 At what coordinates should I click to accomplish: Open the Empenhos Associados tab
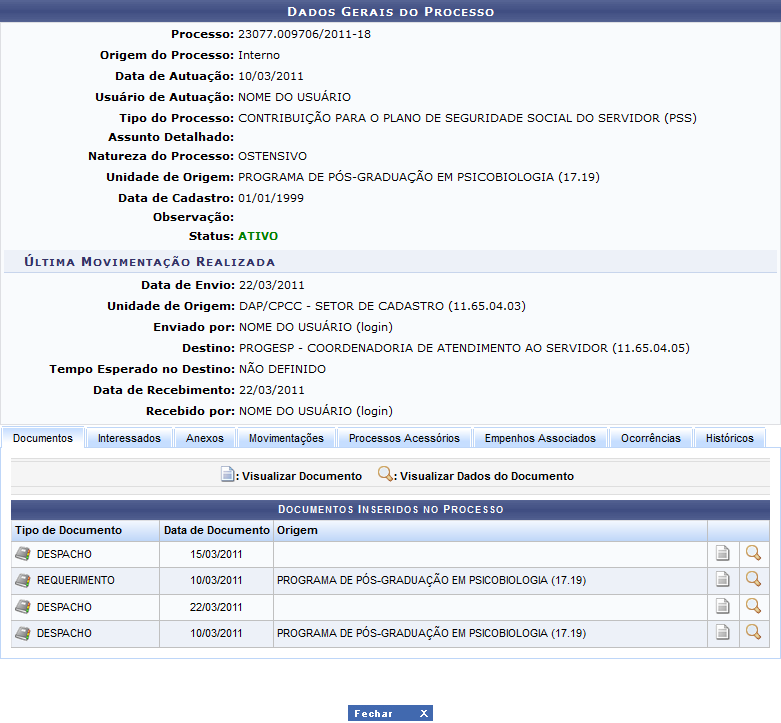(x=540, y=438)
